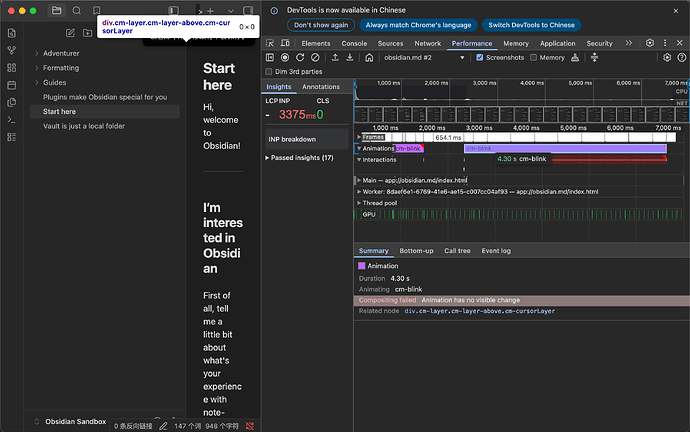The image size is (690, 432).
Task: Expand the Worker track
Action: [x=359, y=192]
